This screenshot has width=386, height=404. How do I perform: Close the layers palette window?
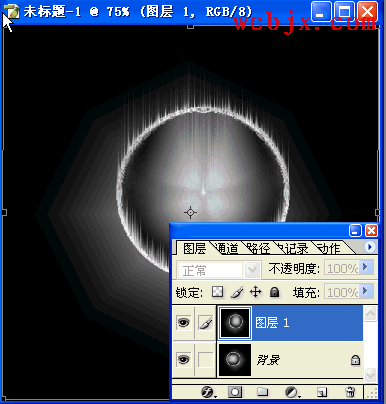tap(371, 230)
